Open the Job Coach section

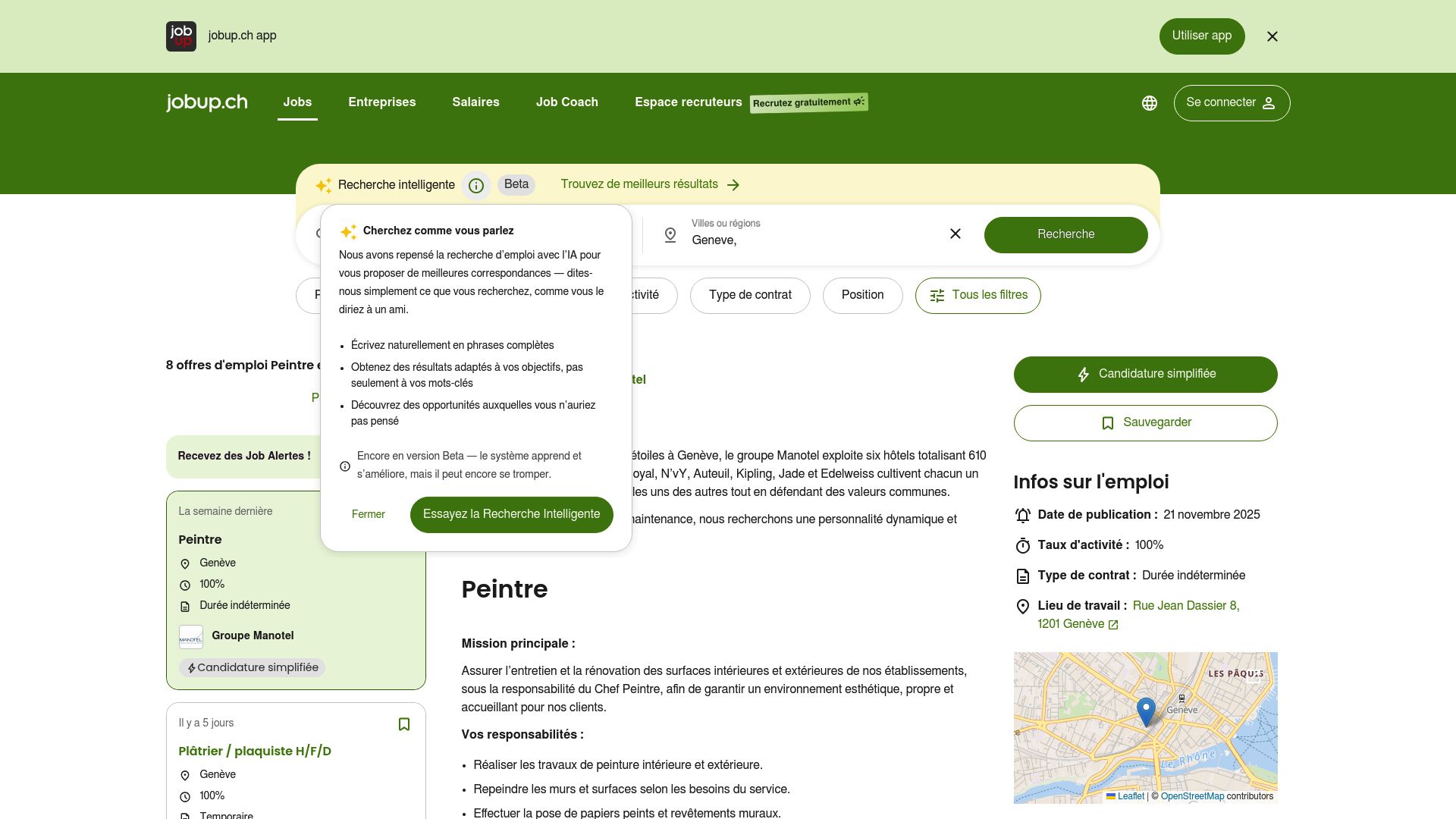click(x=567, y=102)
